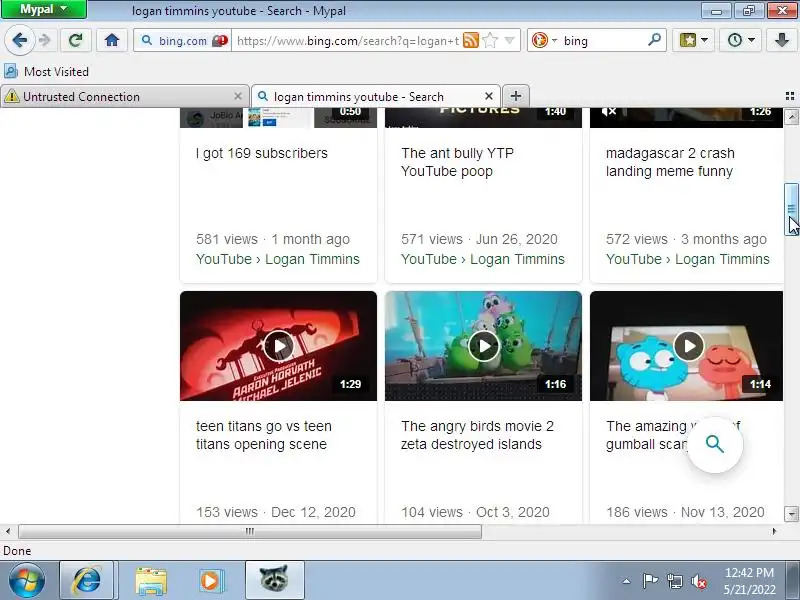Click the 1:40 PICTURES video thumbnail
This screenshot has width=800, height=600.
483,118
